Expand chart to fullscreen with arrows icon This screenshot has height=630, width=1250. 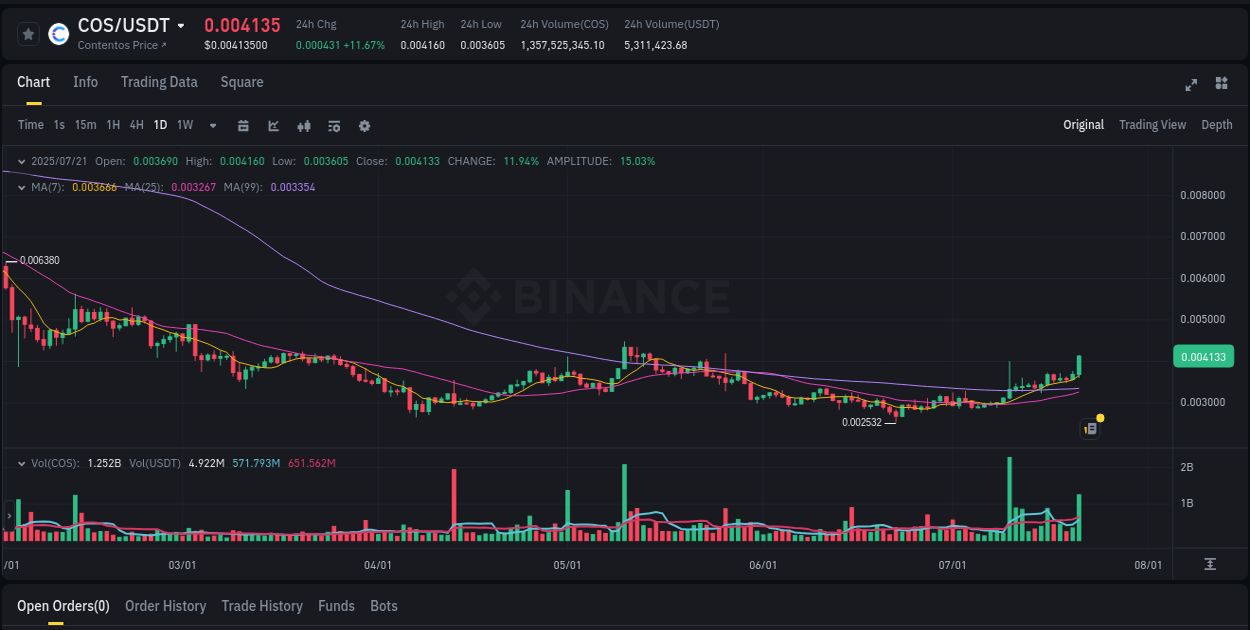point(1190,85)
